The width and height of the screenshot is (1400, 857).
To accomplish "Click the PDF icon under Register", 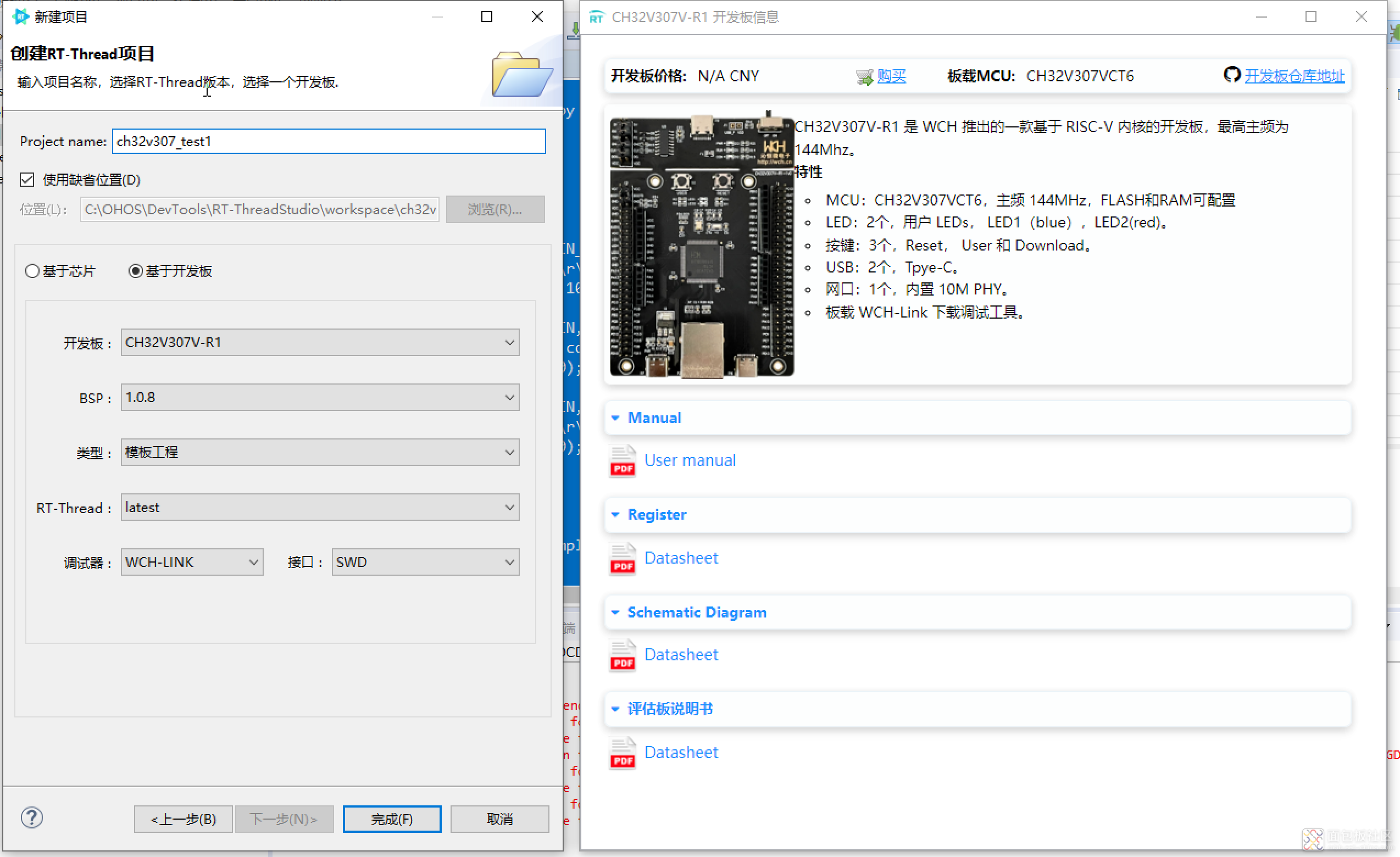I will pyautogui.click(x=623, y=558).
